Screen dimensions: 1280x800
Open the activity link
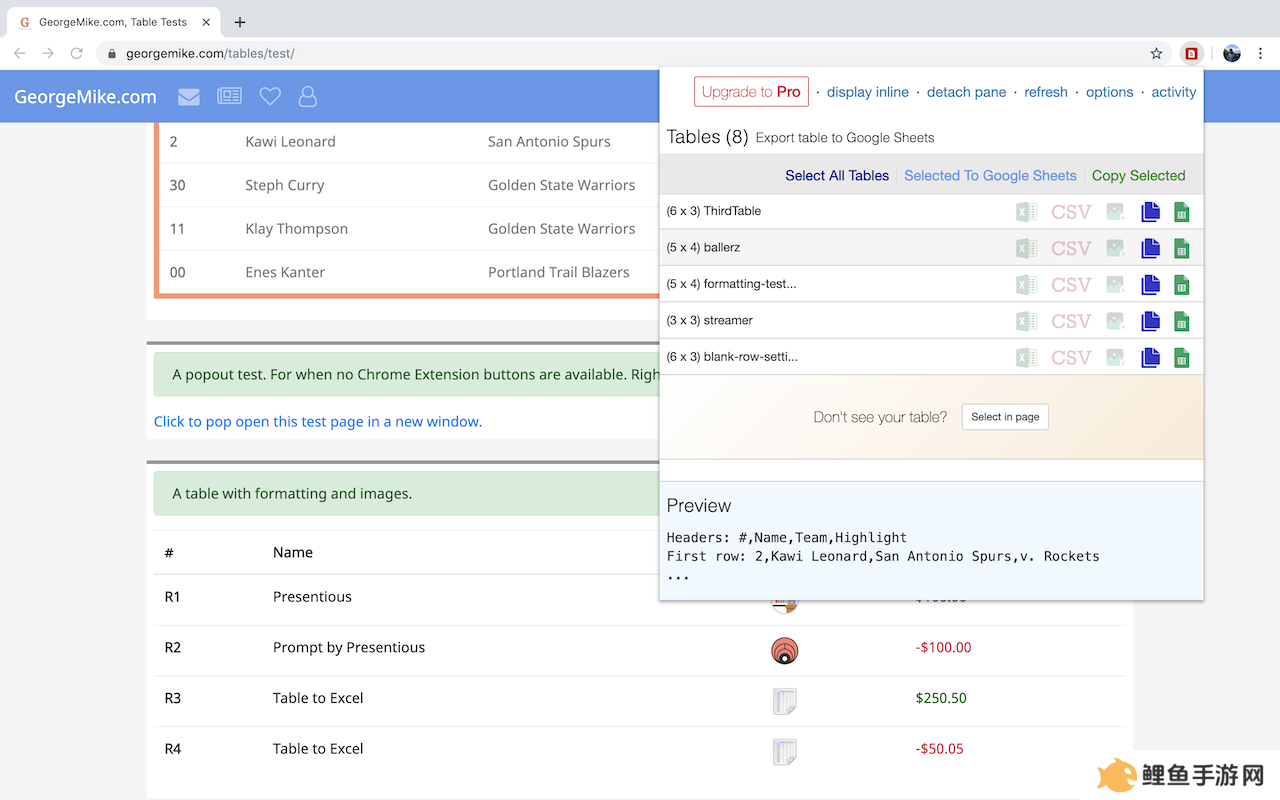coord(1174,92)
